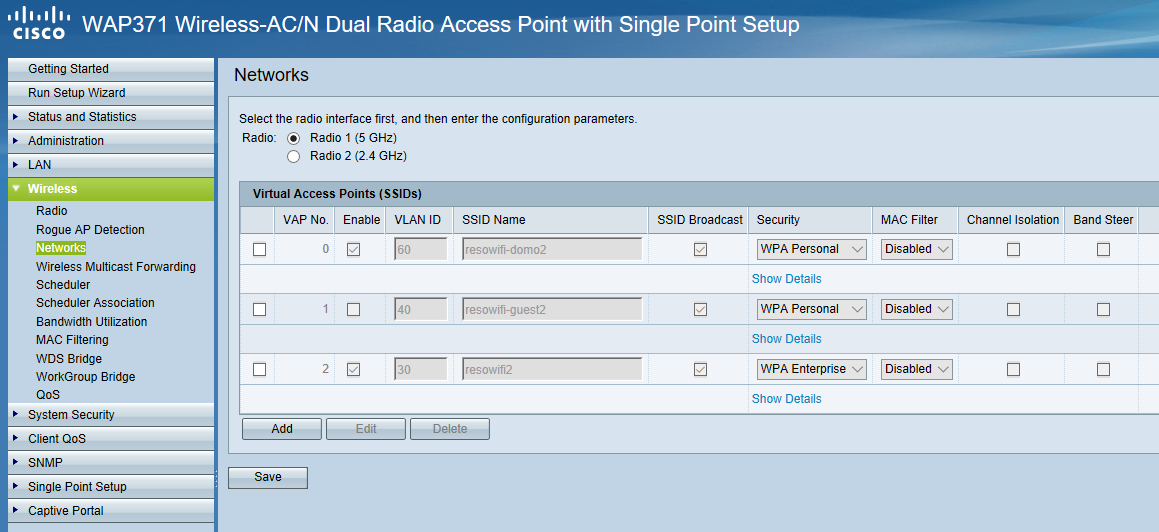Image resolution: width=1159 pixels, height=532 pixels.
Task: Click Delete button
Action: pos(449,429)
